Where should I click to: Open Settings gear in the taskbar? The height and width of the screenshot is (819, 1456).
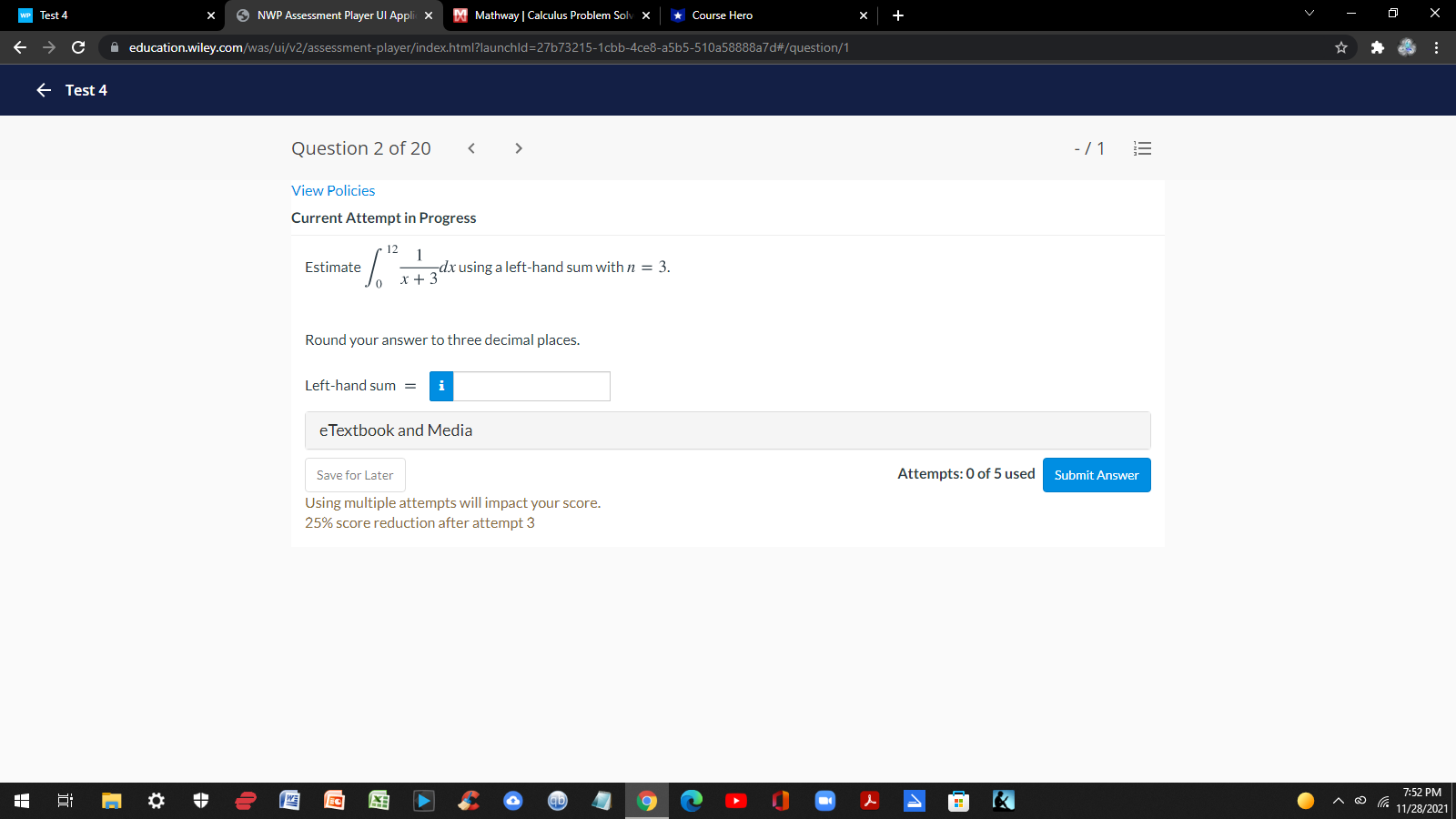[x=157, y=801]
